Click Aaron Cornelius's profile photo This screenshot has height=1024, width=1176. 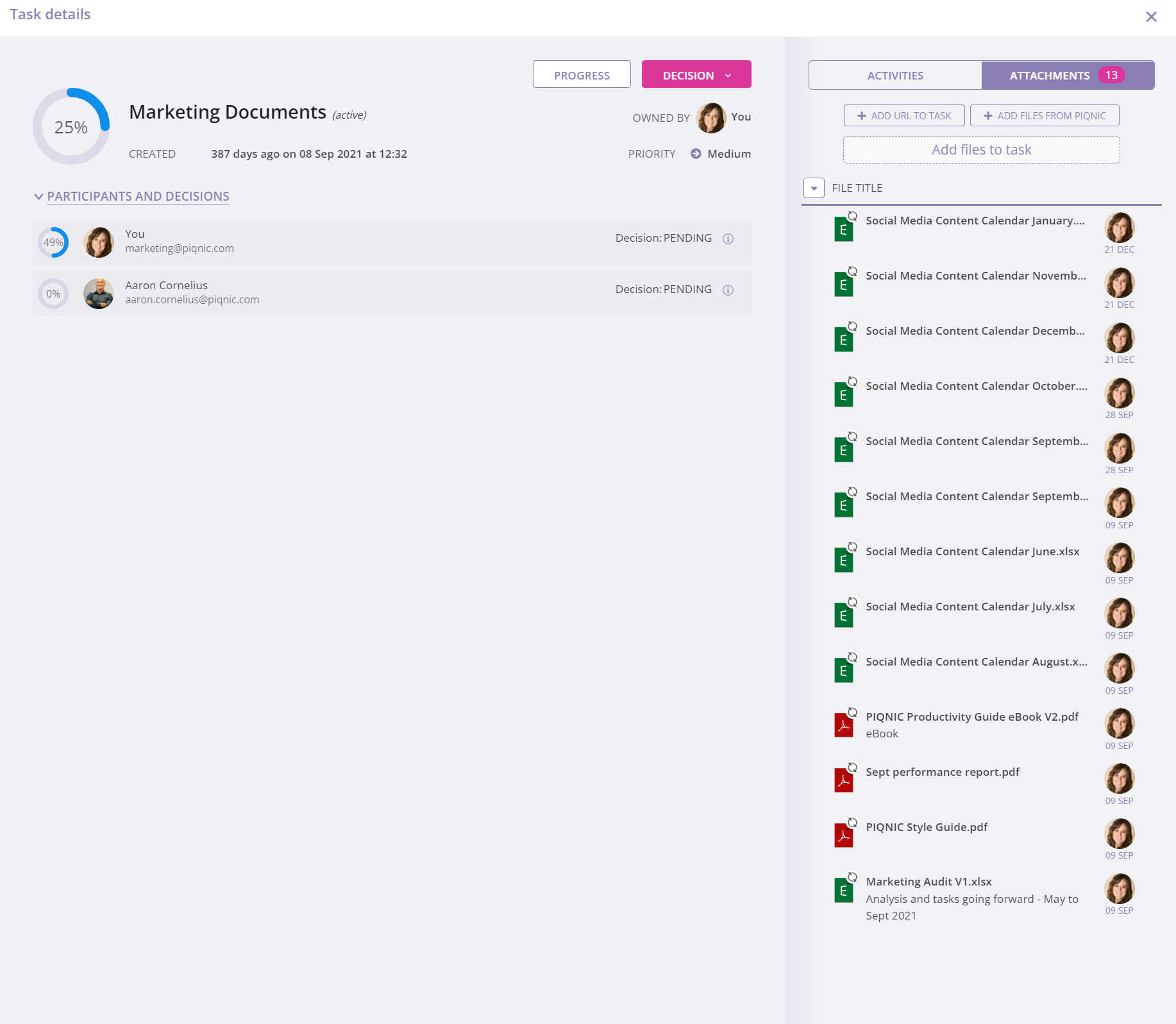tap(99, 294)
